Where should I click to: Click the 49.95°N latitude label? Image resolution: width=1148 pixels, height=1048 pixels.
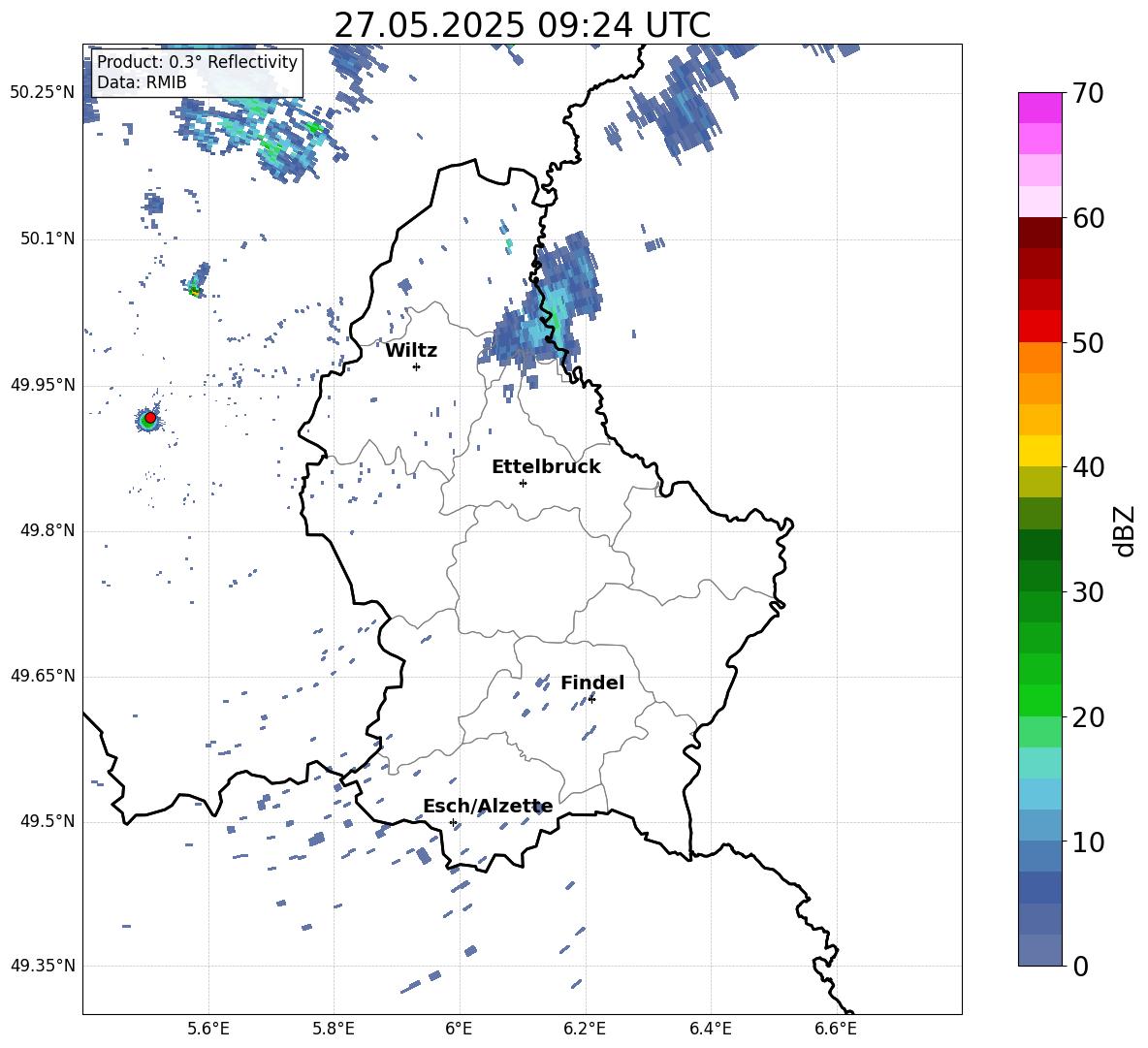point(43,385)
